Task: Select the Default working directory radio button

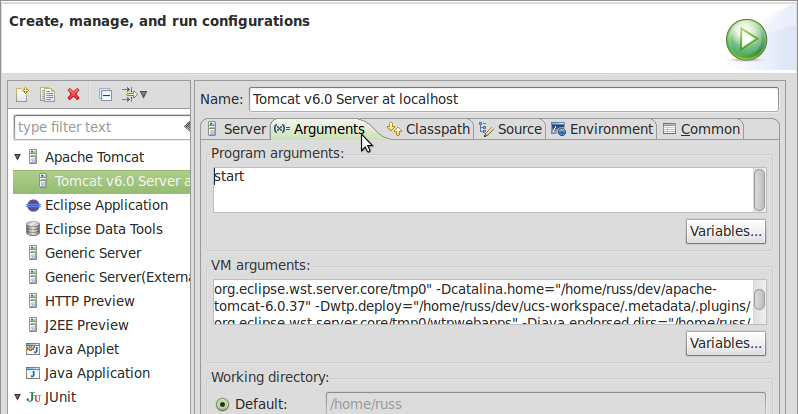Action: point(222,404)
